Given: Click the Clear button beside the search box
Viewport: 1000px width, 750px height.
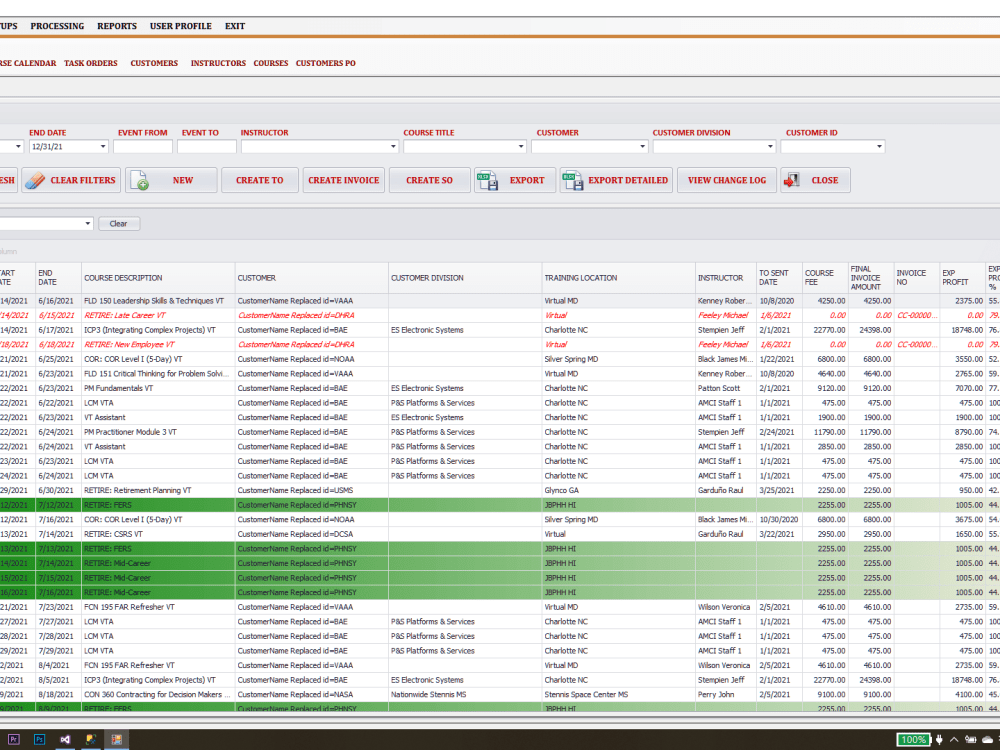Looking at the screenshot, I should pos(118,223).
